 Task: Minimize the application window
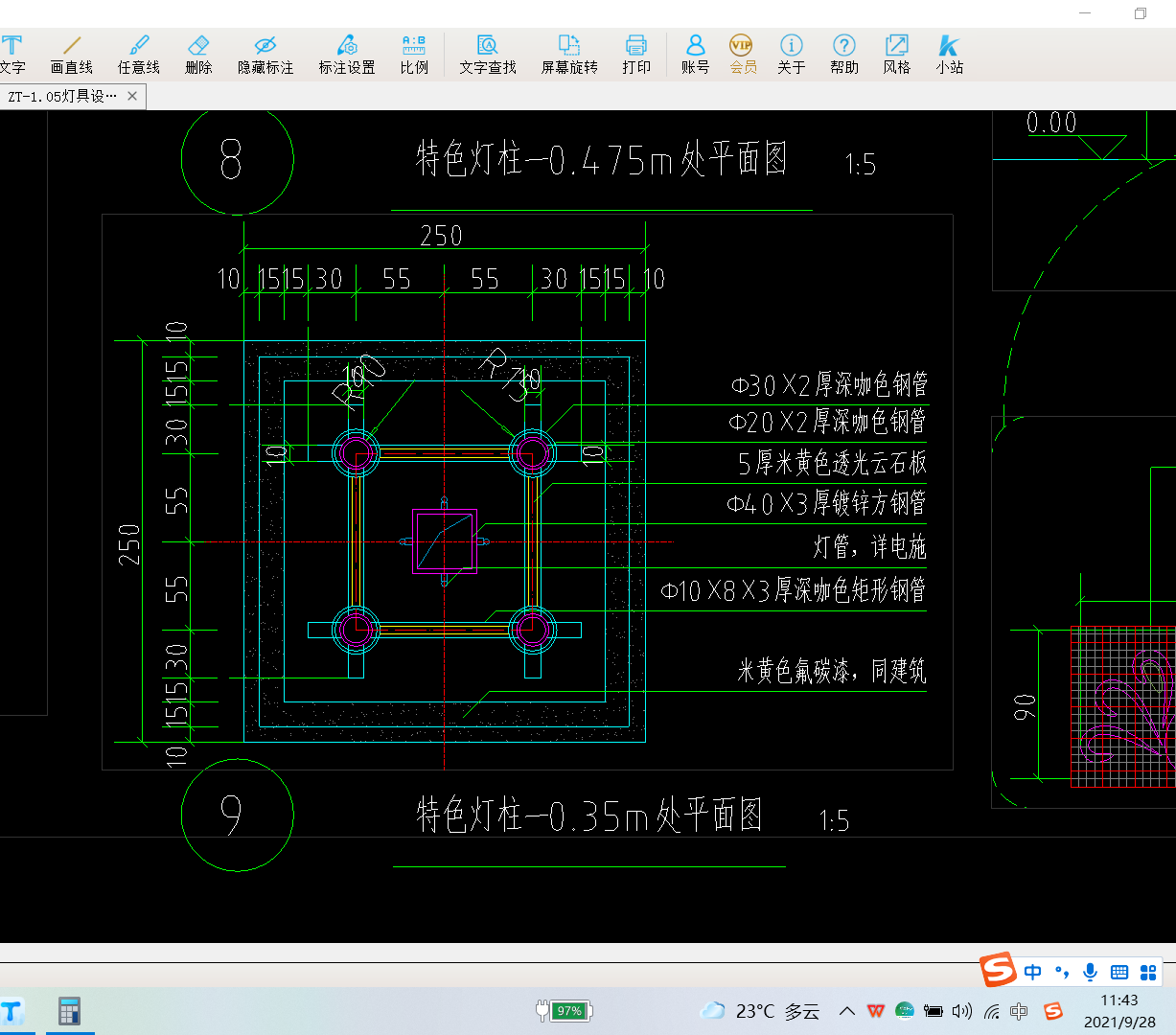[1086, 13]
